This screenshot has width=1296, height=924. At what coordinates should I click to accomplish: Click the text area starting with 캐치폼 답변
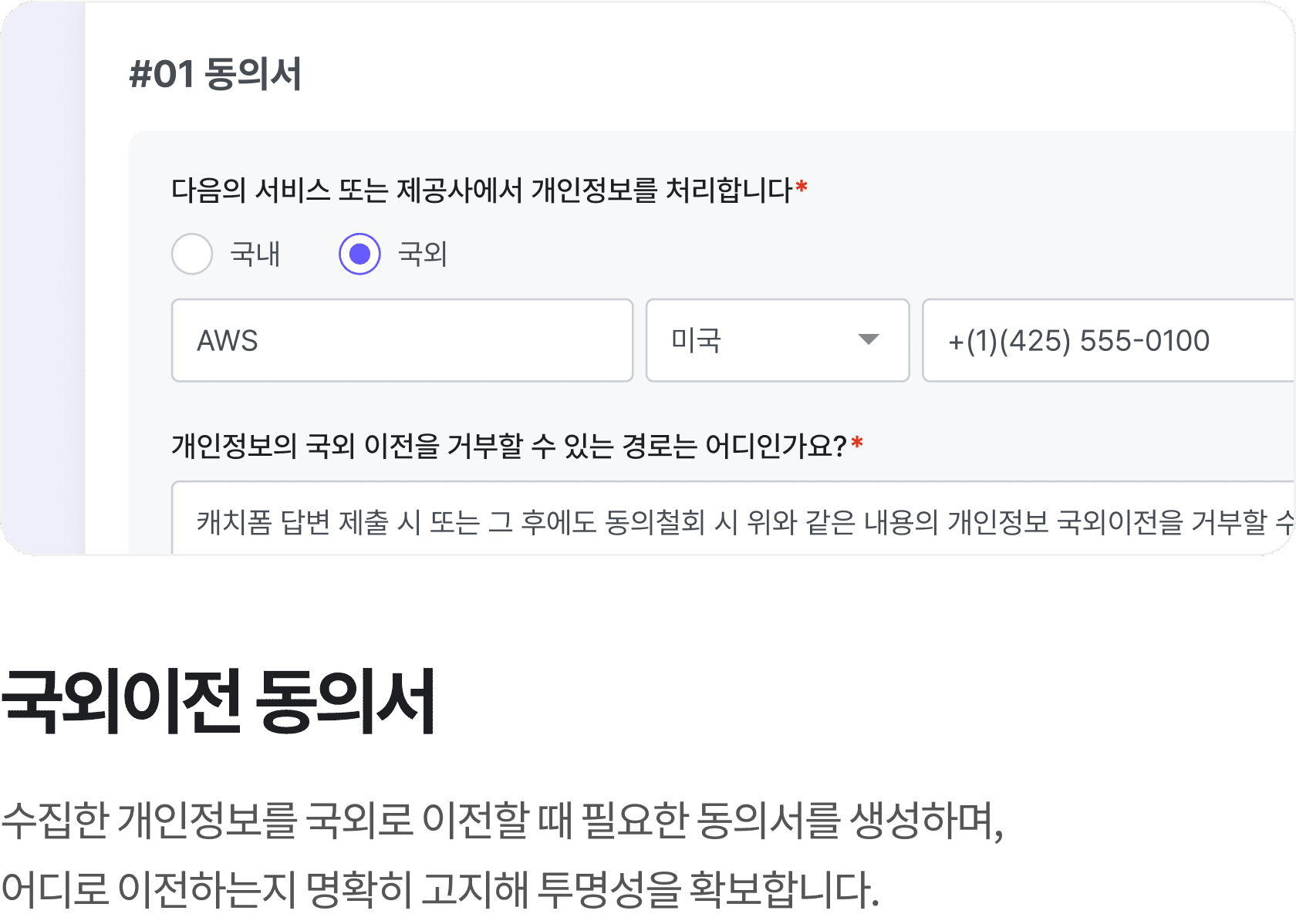[733, 518]
